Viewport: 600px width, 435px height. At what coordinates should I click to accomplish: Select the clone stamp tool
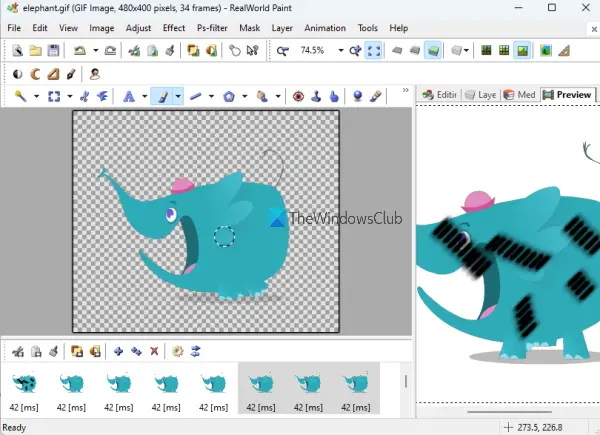[316, 96]
